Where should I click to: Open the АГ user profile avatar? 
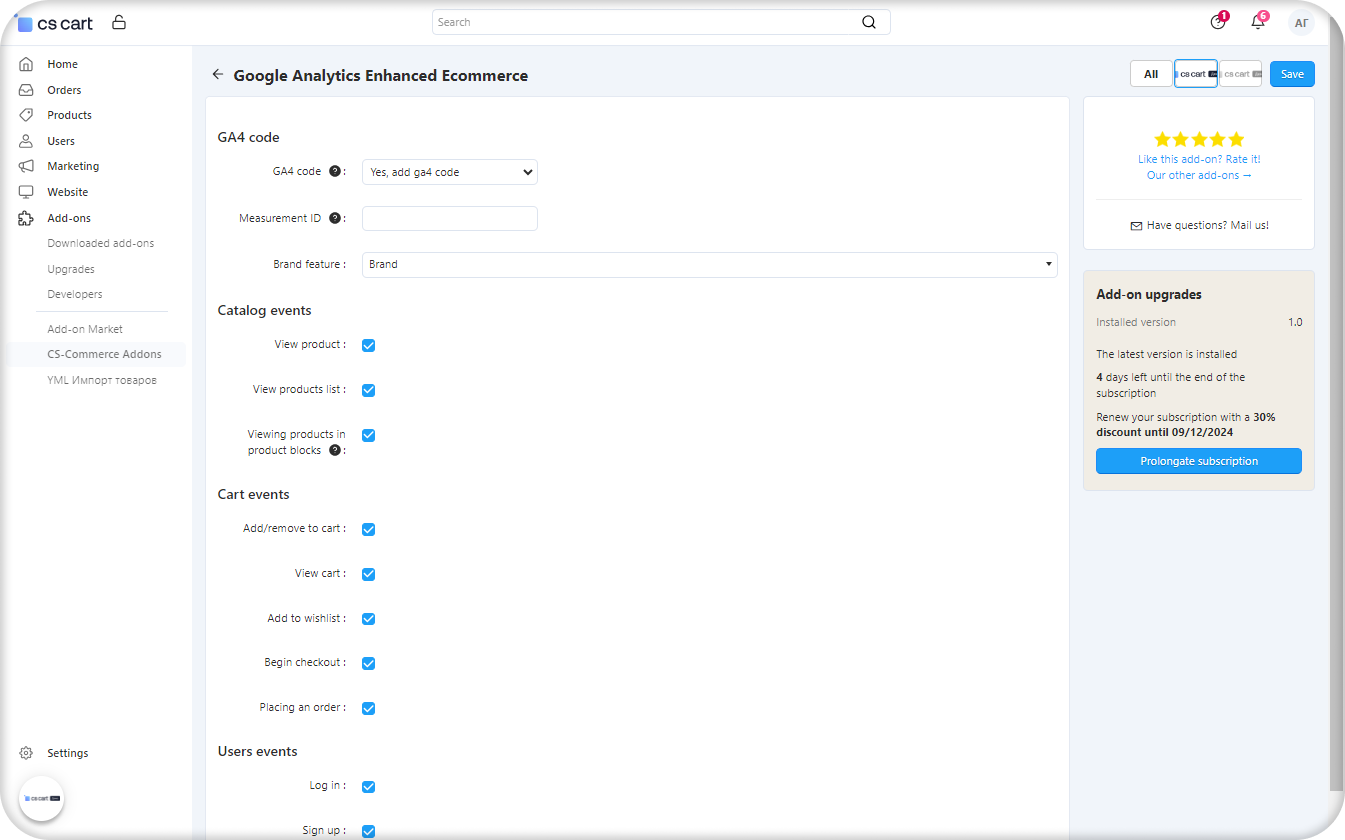click(x=1301, y=22)
